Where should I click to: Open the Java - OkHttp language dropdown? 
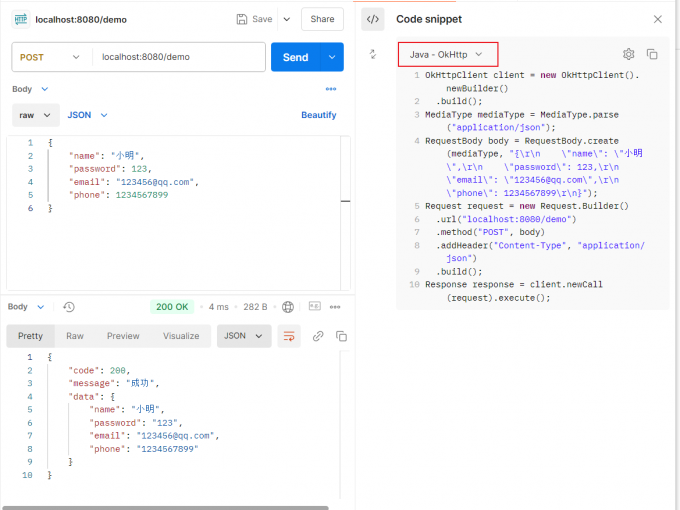[448, 55]
